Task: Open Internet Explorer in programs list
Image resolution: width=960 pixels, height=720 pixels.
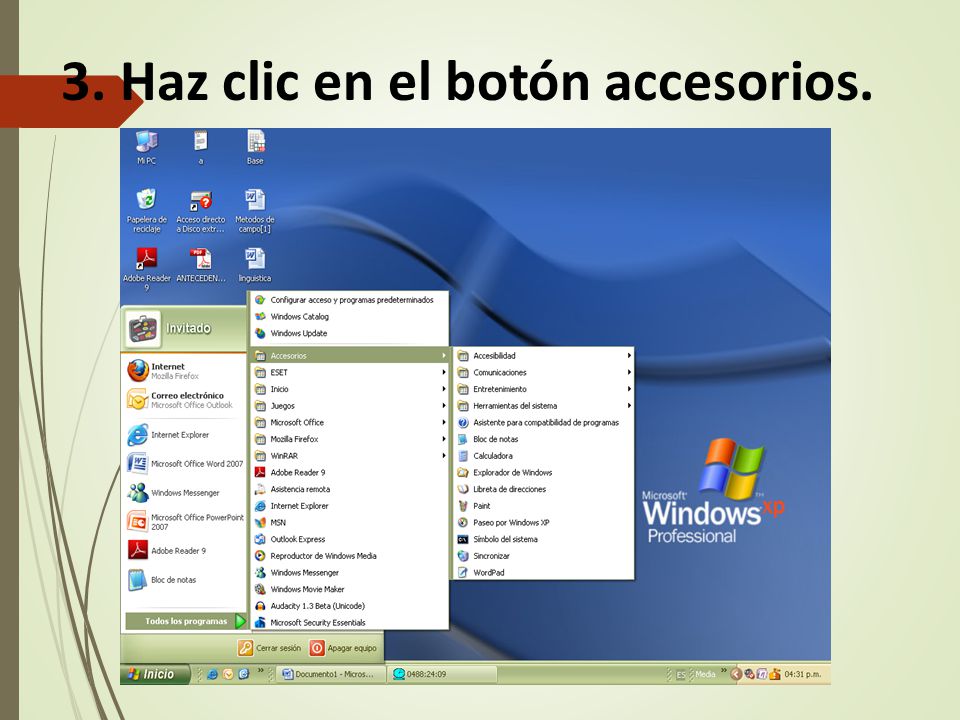Action: click(x=350, y=506)
